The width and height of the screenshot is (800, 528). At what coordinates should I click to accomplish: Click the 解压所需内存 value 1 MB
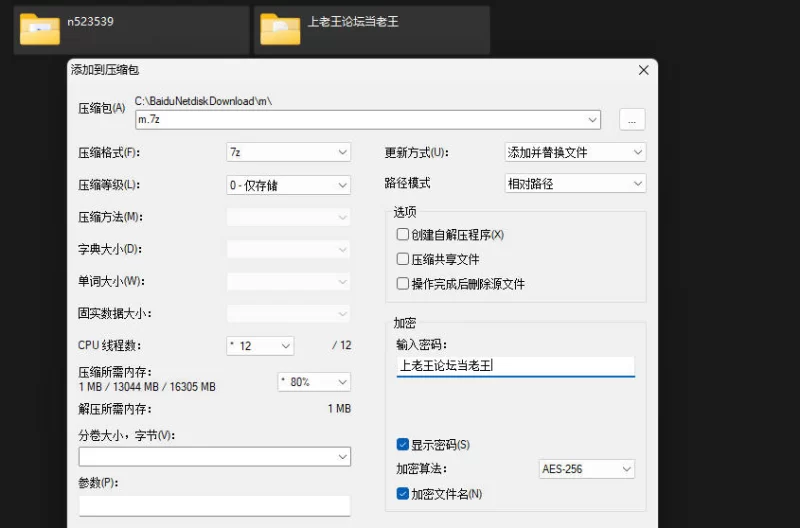click(x=339, y=409)
